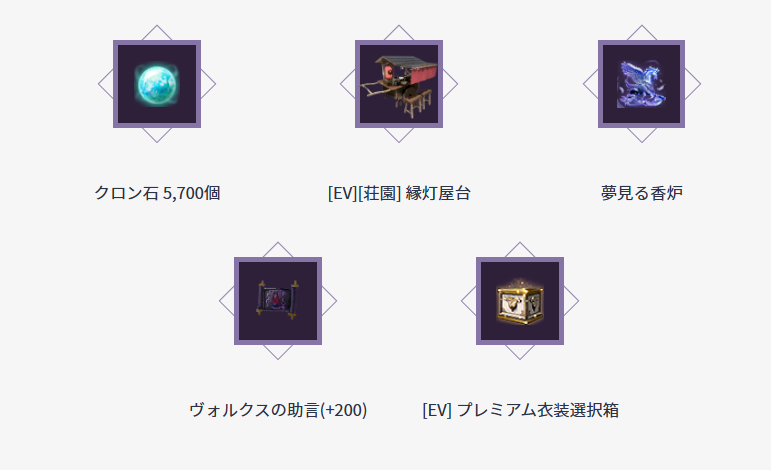Click the turquoise Cron Stone orb icon
Viewport: 771px width, 470px height.
[157, 84]
